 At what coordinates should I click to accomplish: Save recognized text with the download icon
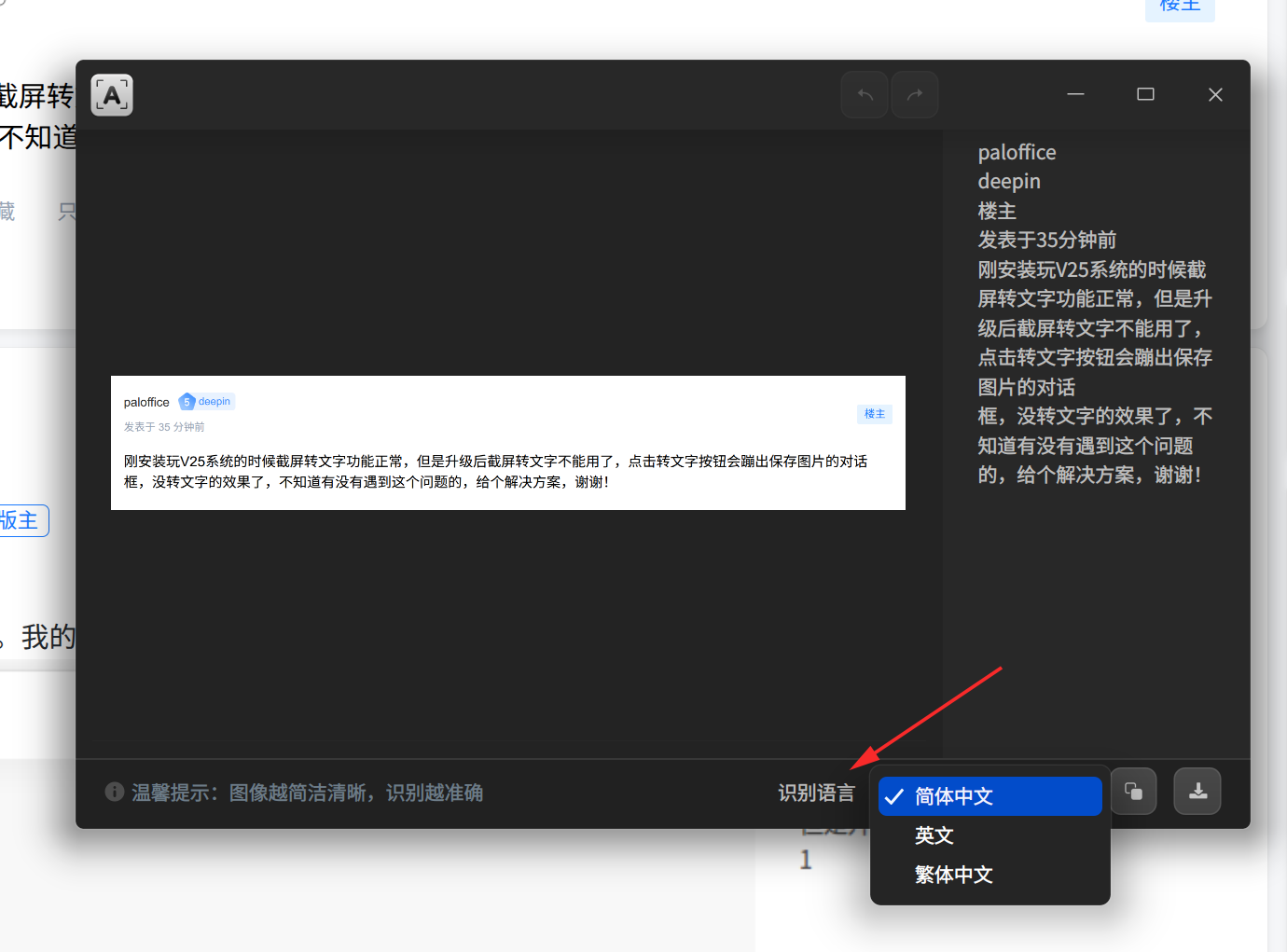click(1197, 791)
